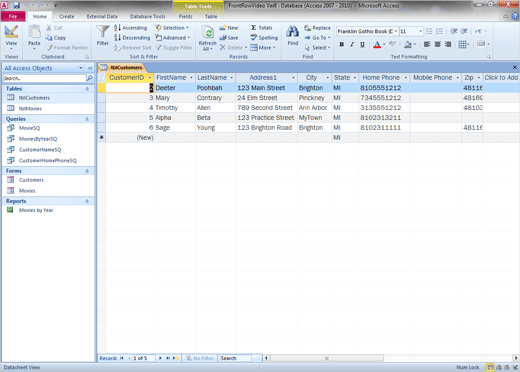
Task: Apply italic formatting
Action: (352, 44)
